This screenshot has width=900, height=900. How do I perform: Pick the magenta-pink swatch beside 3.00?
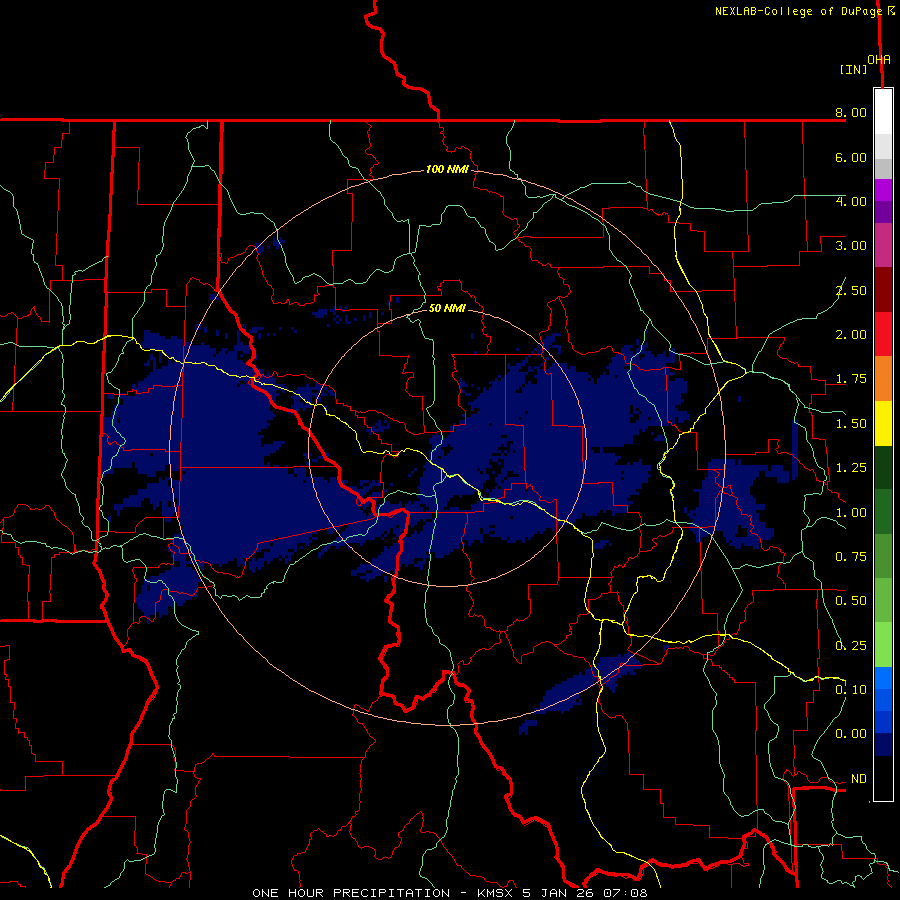click(x=883, y=246)
